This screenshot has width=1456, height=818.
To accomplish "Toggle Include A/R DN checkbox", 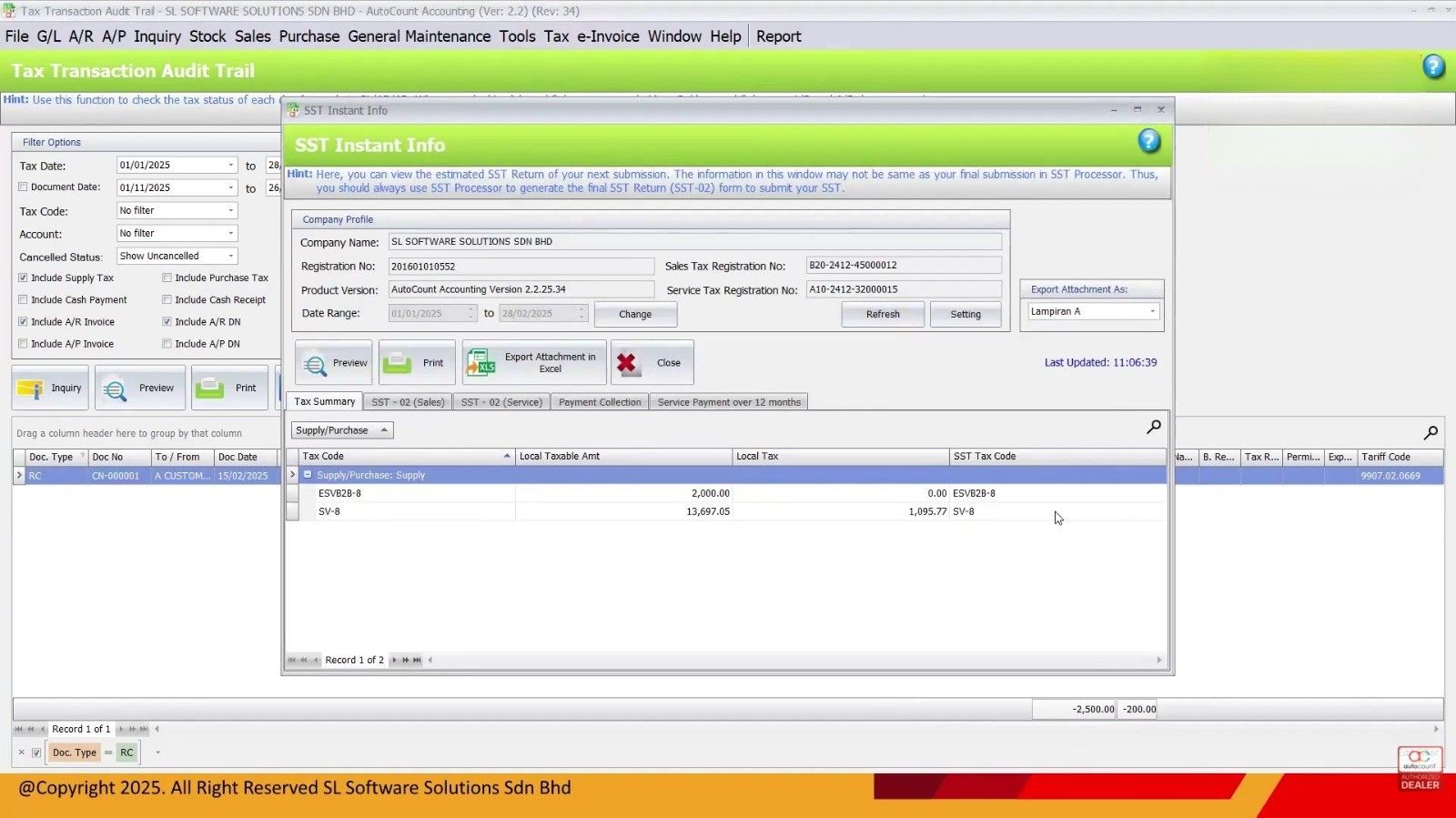I will [x=167, y=322].
